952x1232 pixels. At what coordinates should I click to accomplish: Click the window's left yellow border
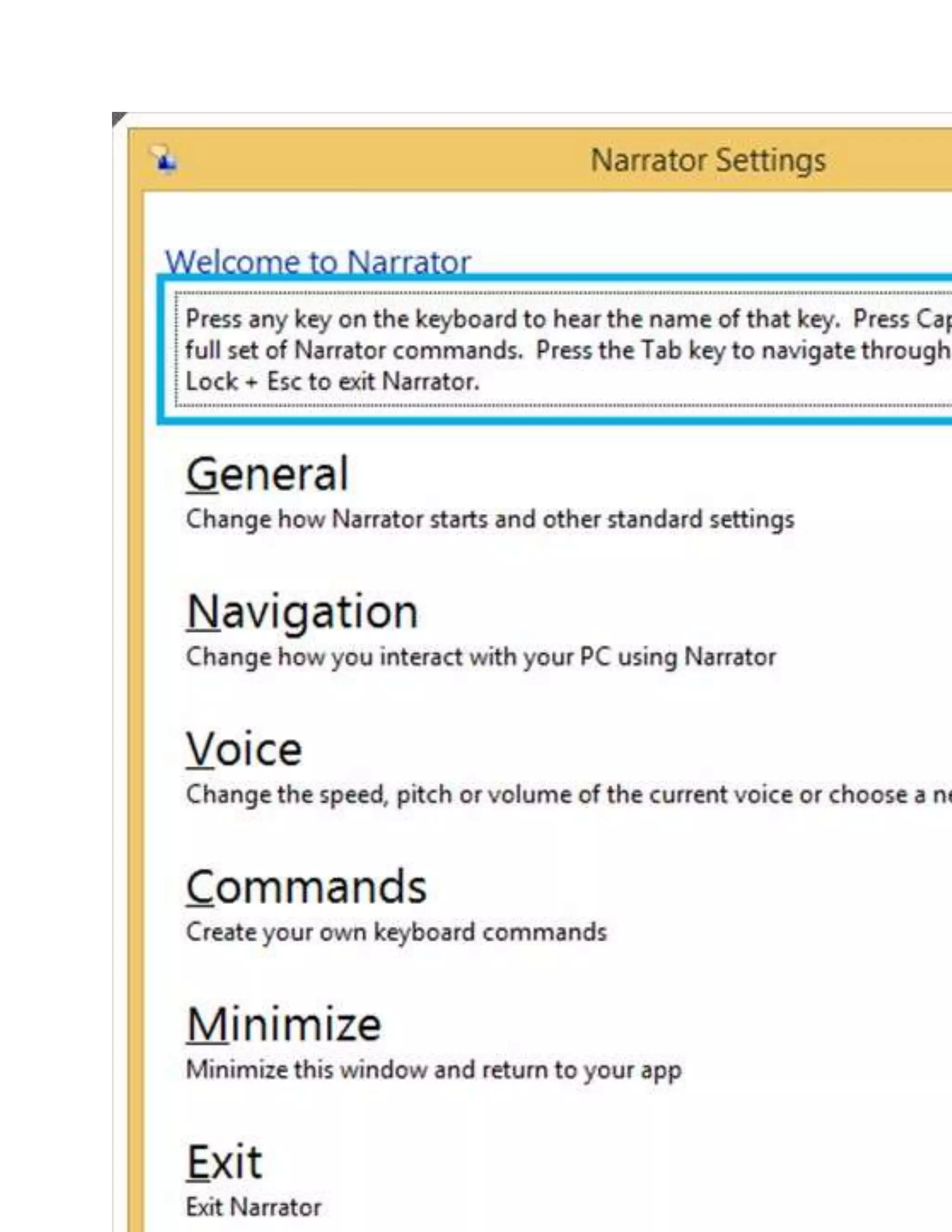pos(135,677)
